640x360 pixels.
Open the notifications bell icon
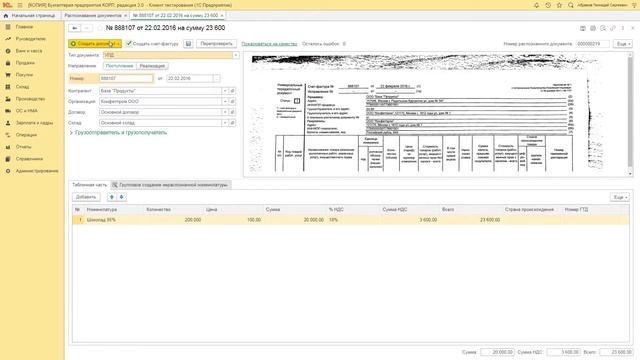click(x=536, y=5)
